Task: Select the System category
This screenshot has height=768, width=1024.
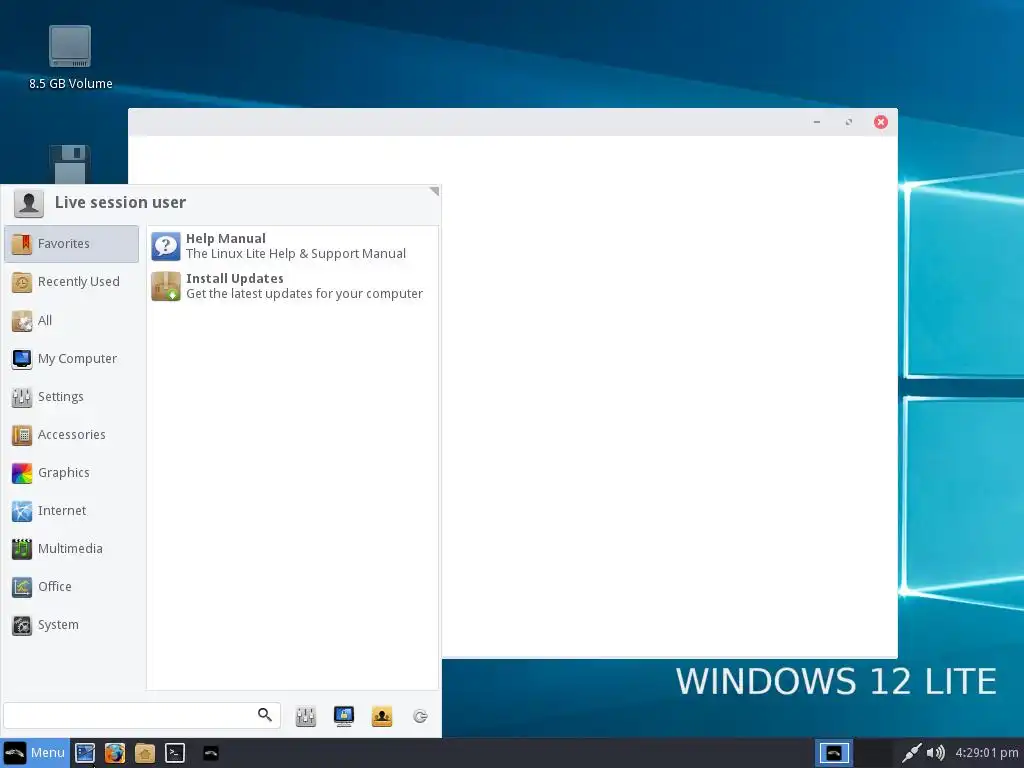Action: coord(71,625)
